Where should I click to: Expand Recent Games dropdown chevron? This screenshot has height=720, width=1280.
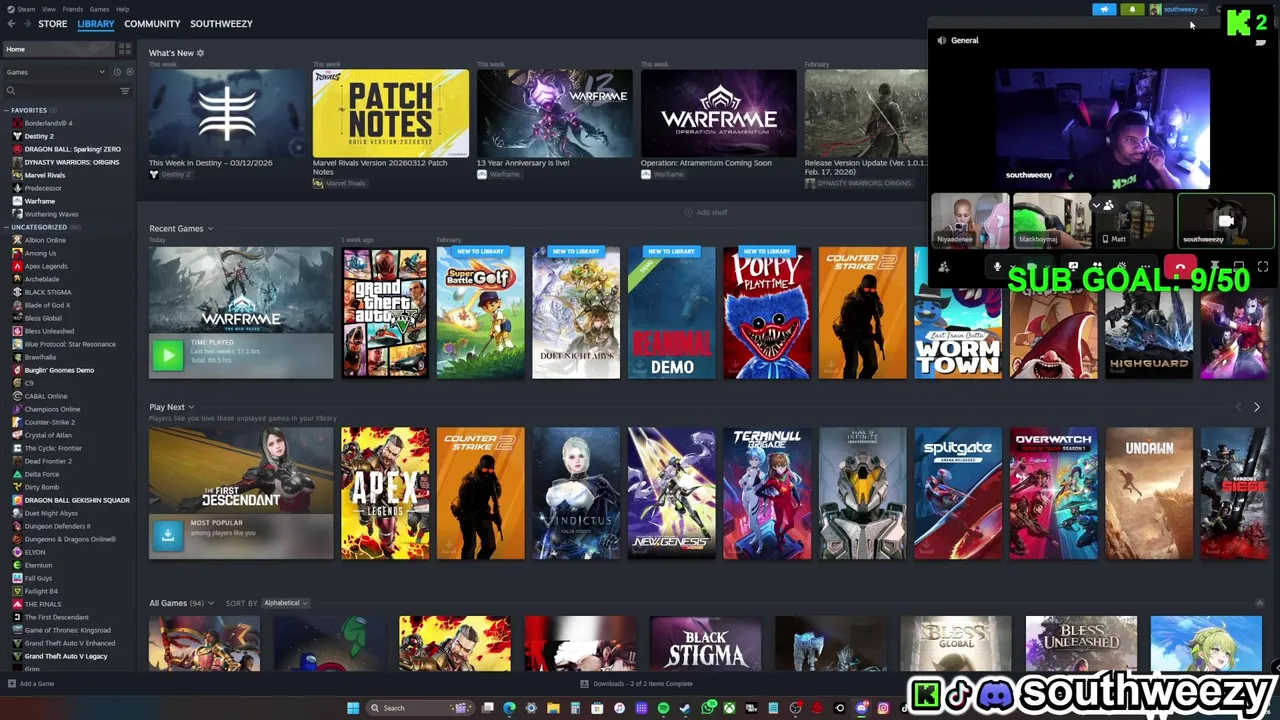pos(210,229)
